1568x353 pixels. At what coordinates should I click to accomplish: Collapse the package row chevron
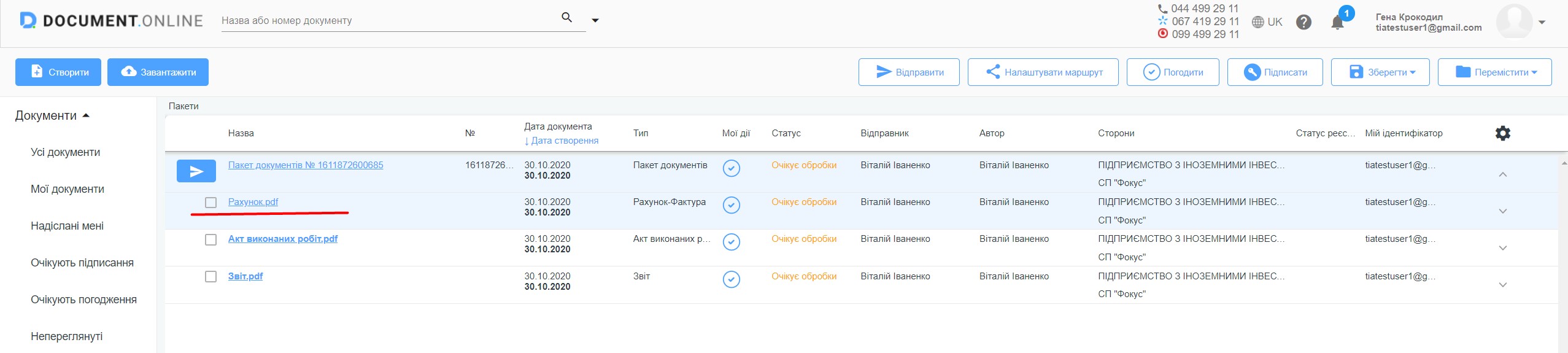[x=1502, y=174]
